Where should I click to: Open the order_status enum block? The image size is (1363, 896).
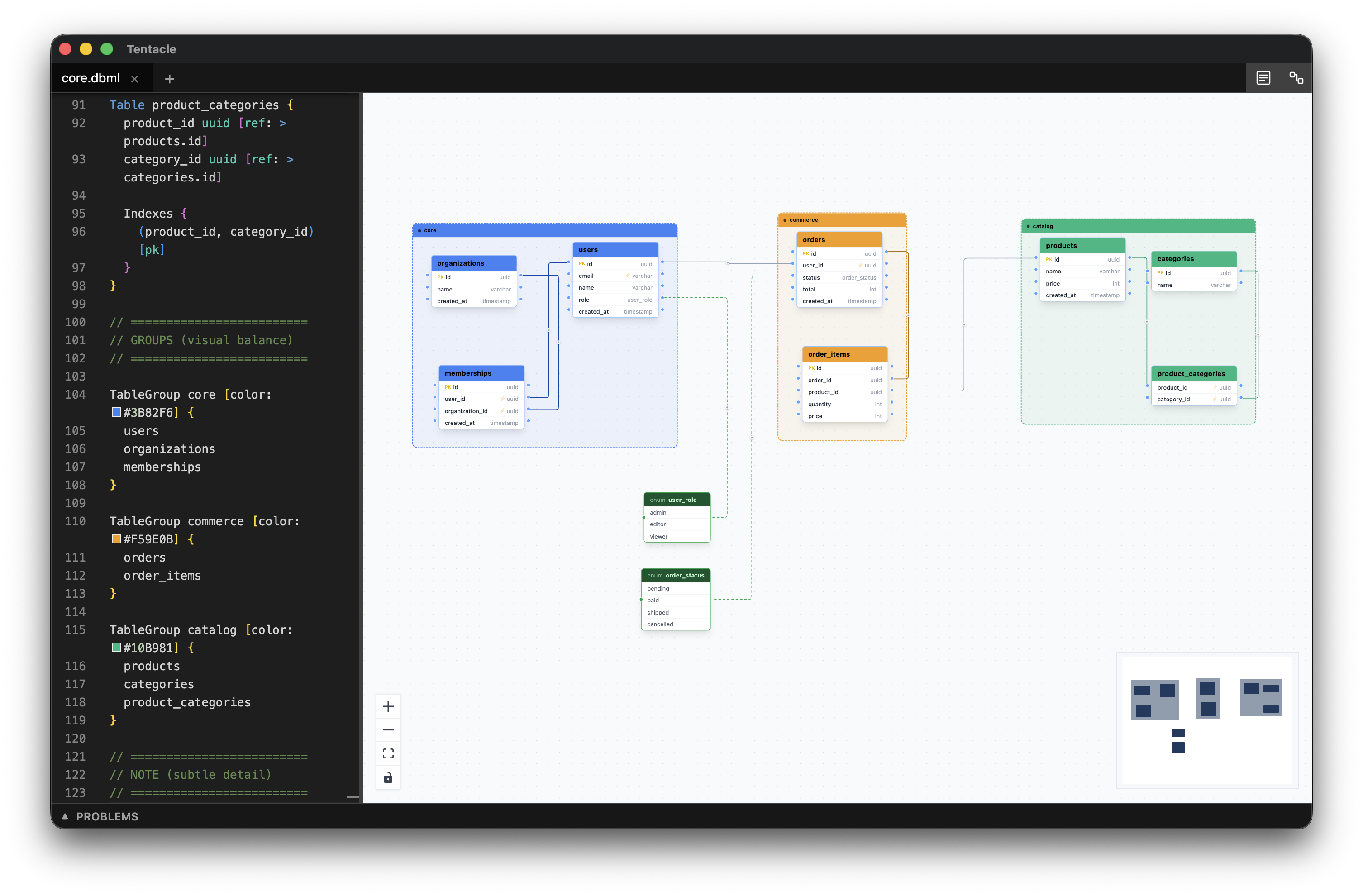(676, 575)
